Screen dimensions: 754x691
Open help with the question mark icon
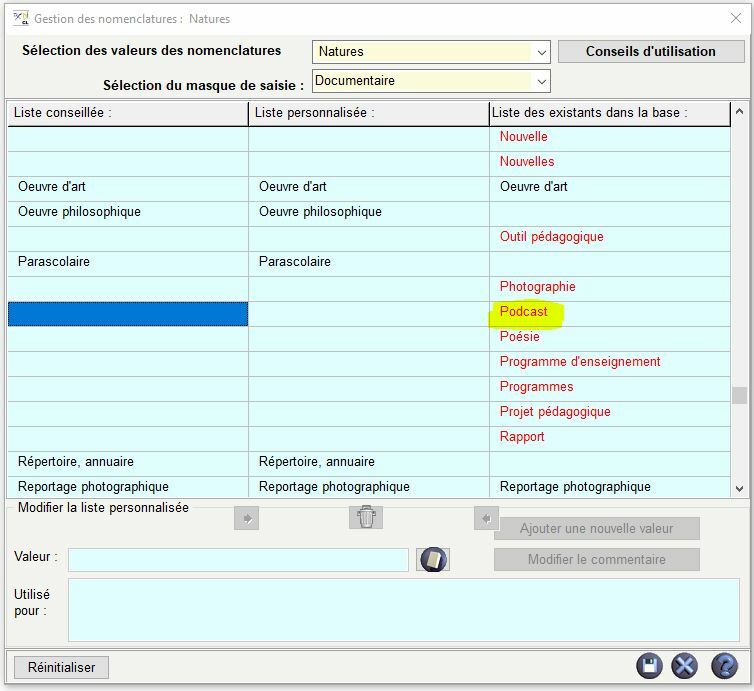click(724, 666)
